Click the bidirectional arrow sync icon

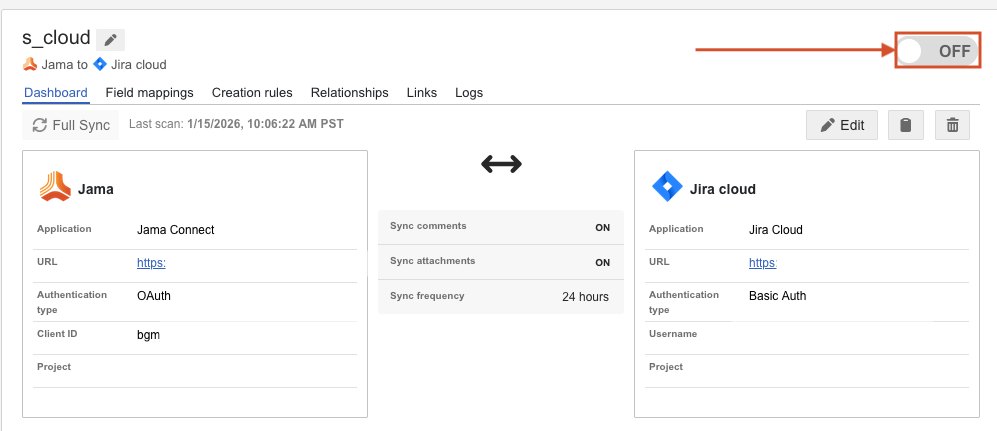pyautogui.click(x=501, y=165)
